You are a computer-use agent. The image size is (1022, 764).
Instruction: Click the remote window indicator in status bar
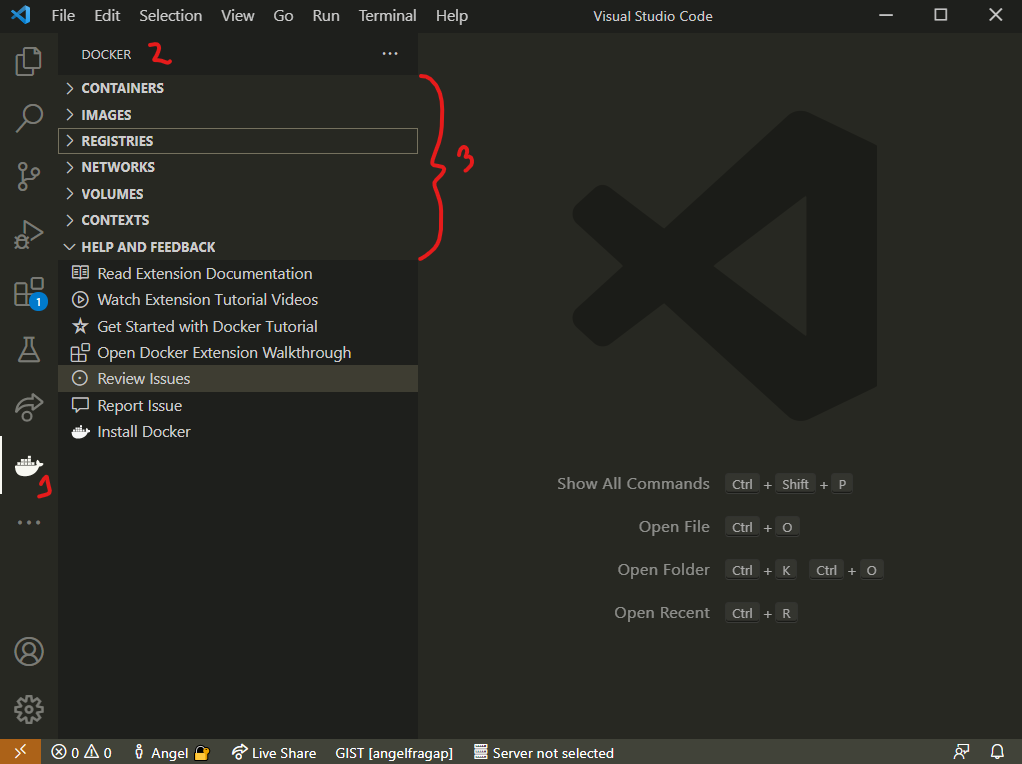20,752
